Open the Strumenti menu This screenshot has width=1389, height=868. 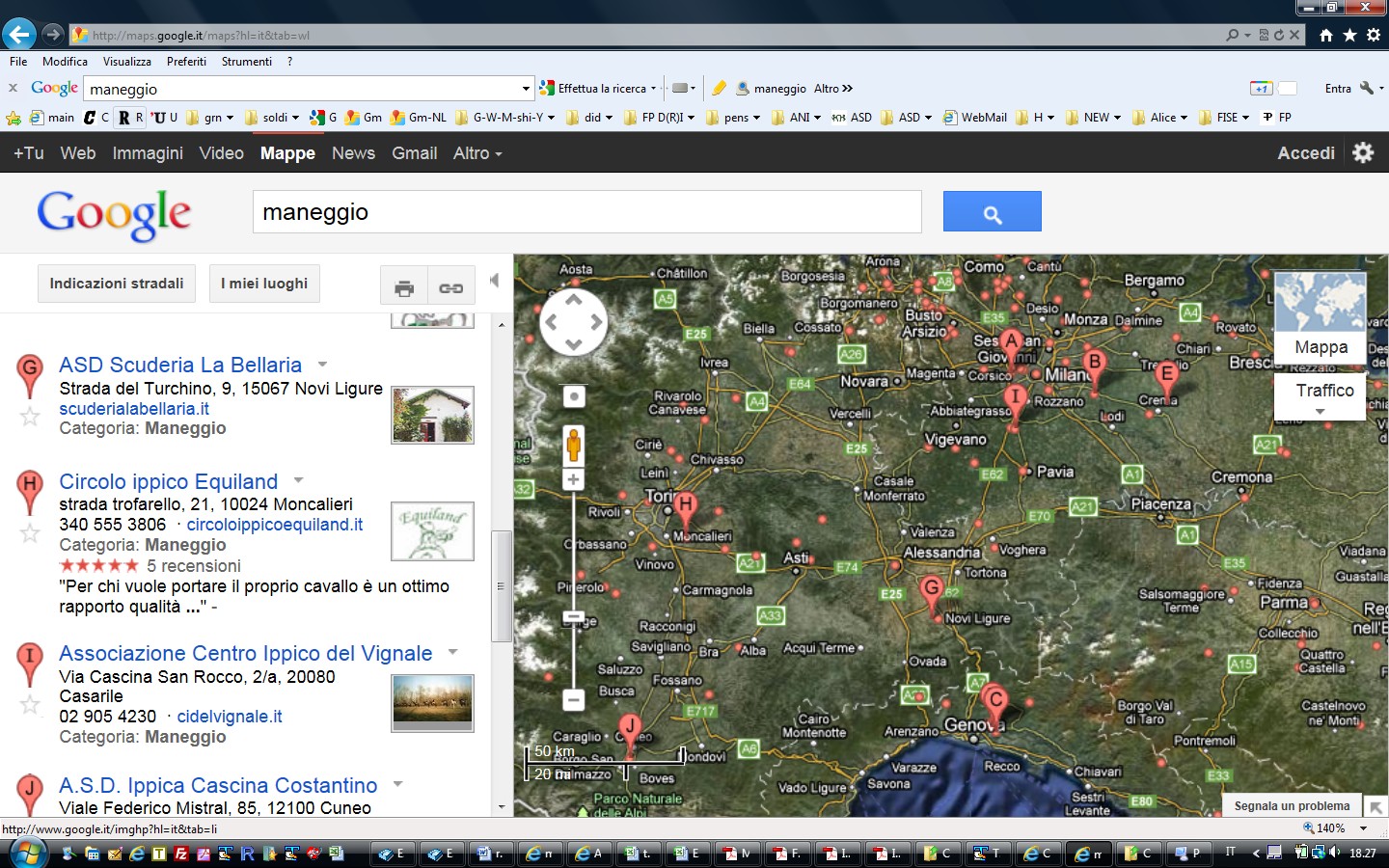247,62
